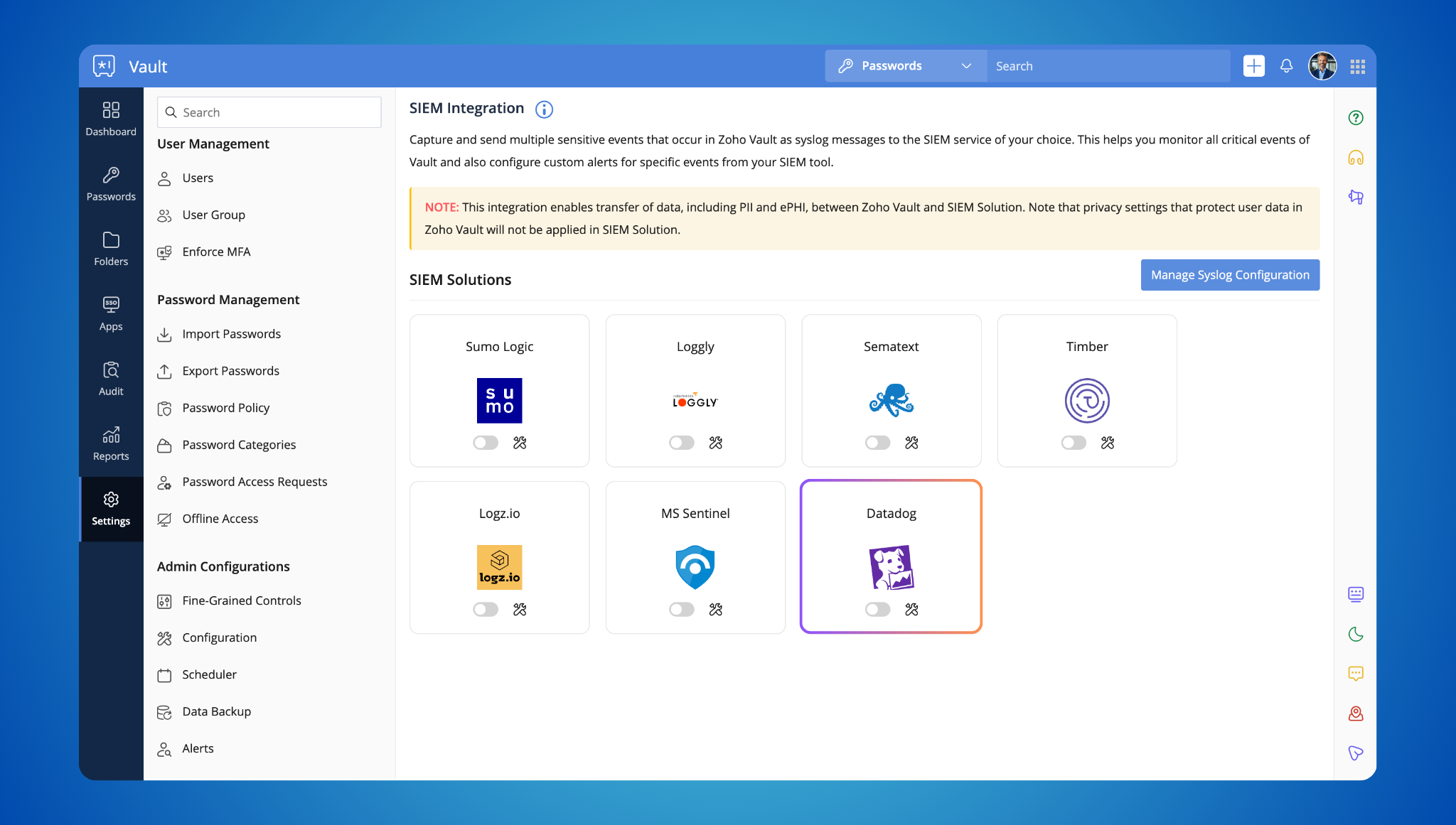Open notifications bell icon
1456x825 pixels.
click(1286, 66)
